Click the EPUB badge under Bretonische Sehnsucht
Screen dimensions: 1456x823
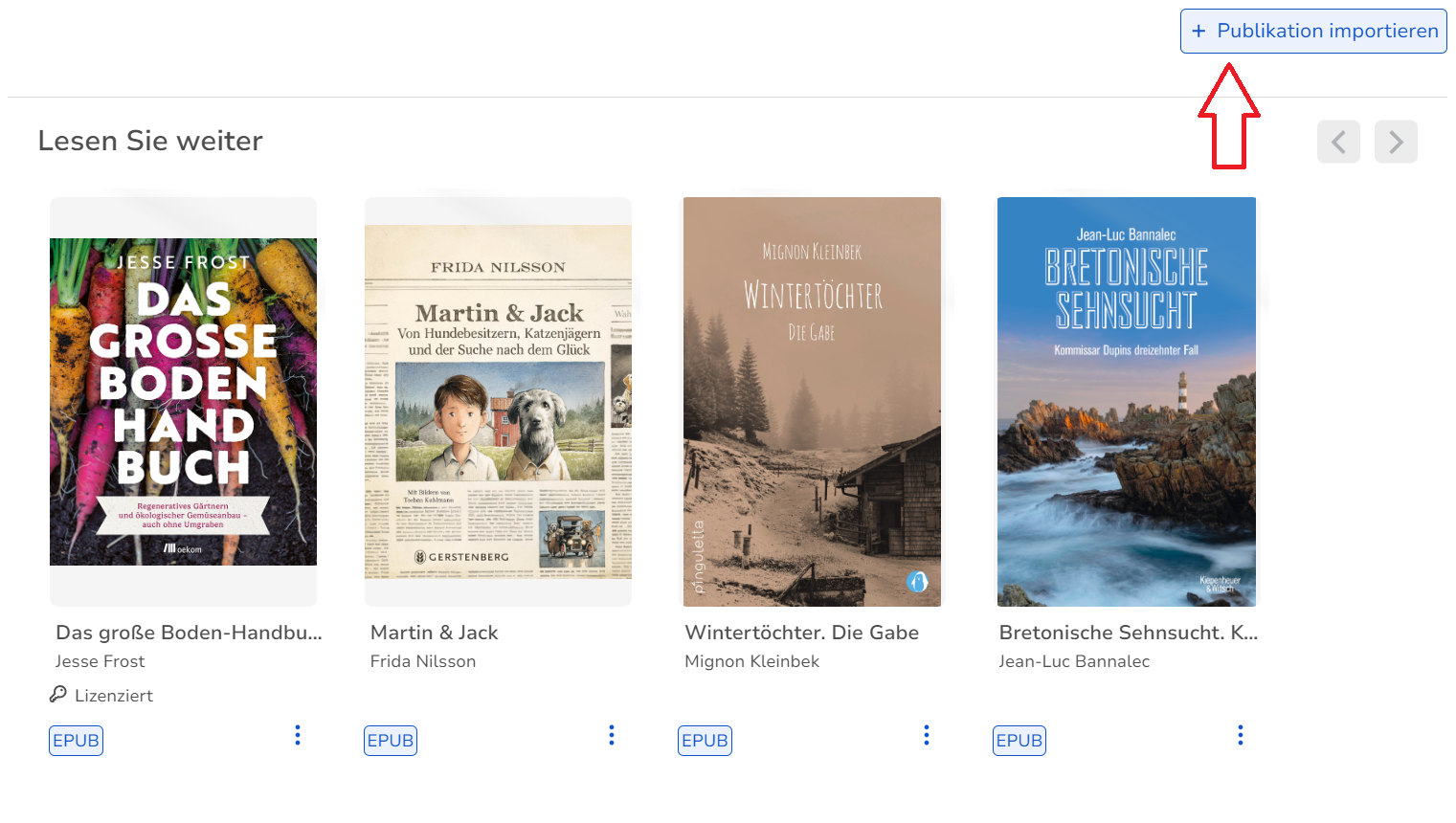tap(1019, 741)
